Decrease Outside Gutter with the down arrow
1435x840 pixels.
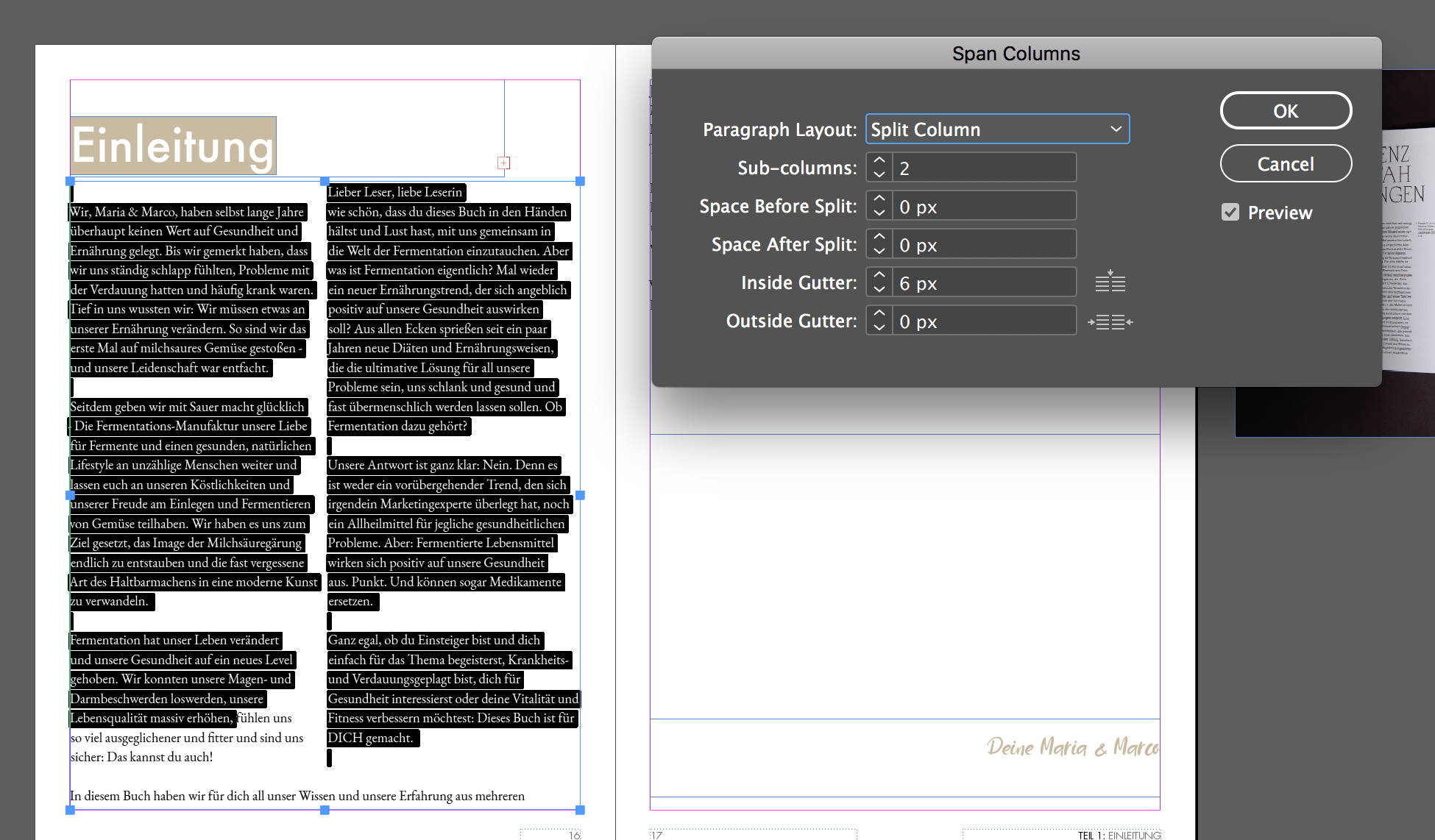pyautogui.click(x=879, y=327)
